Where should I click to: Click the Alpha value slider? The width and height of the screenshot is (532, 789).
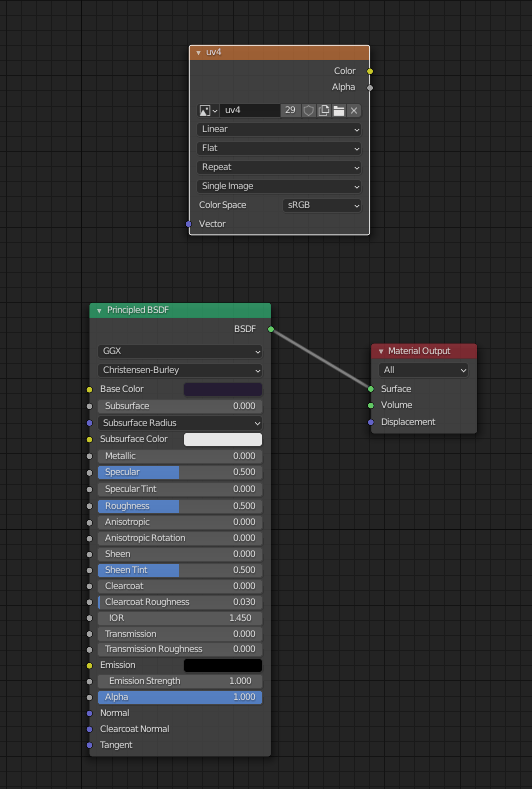(x=180, y=697)
